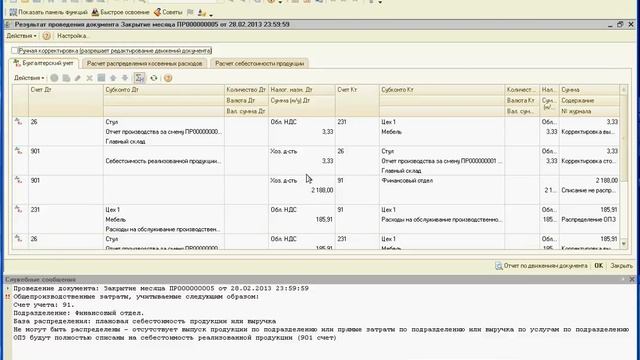Click the Списание не распр... content cell

click(x=589, y=190)
